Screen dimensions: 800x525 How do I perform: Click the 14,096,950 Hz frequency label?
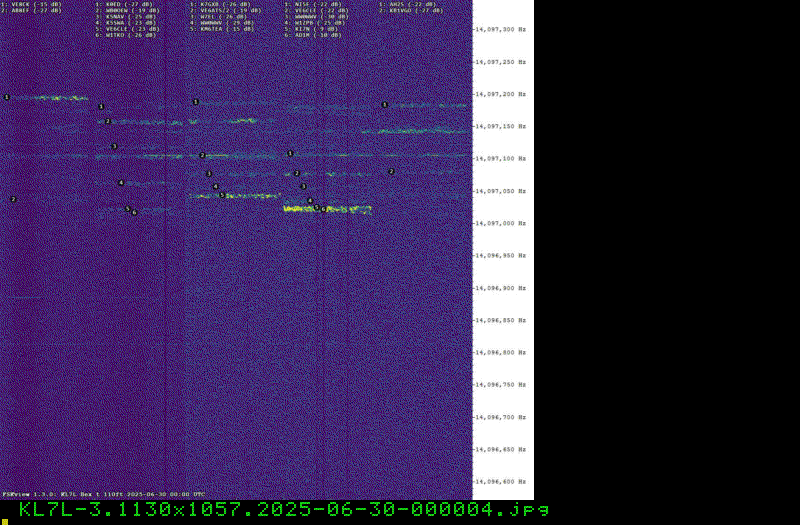[501, 256]
